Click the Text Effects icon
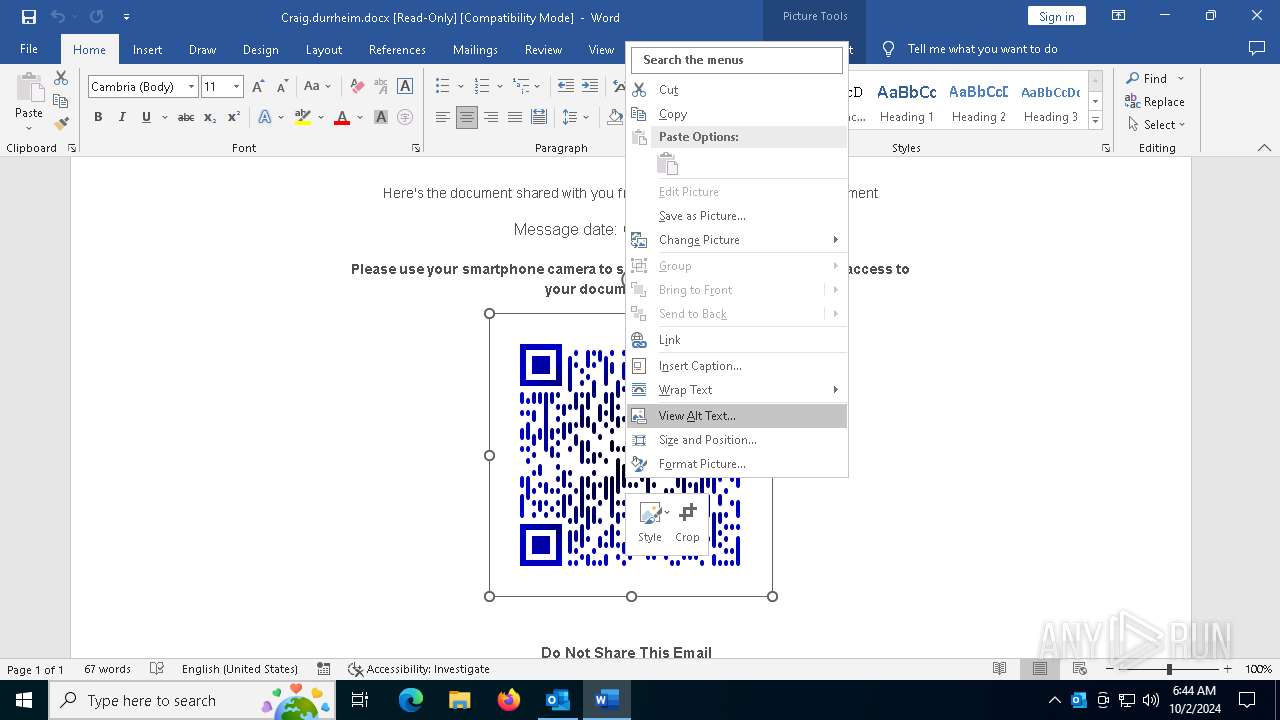Viewport: 1280px width, 720px height. point(265,117)
